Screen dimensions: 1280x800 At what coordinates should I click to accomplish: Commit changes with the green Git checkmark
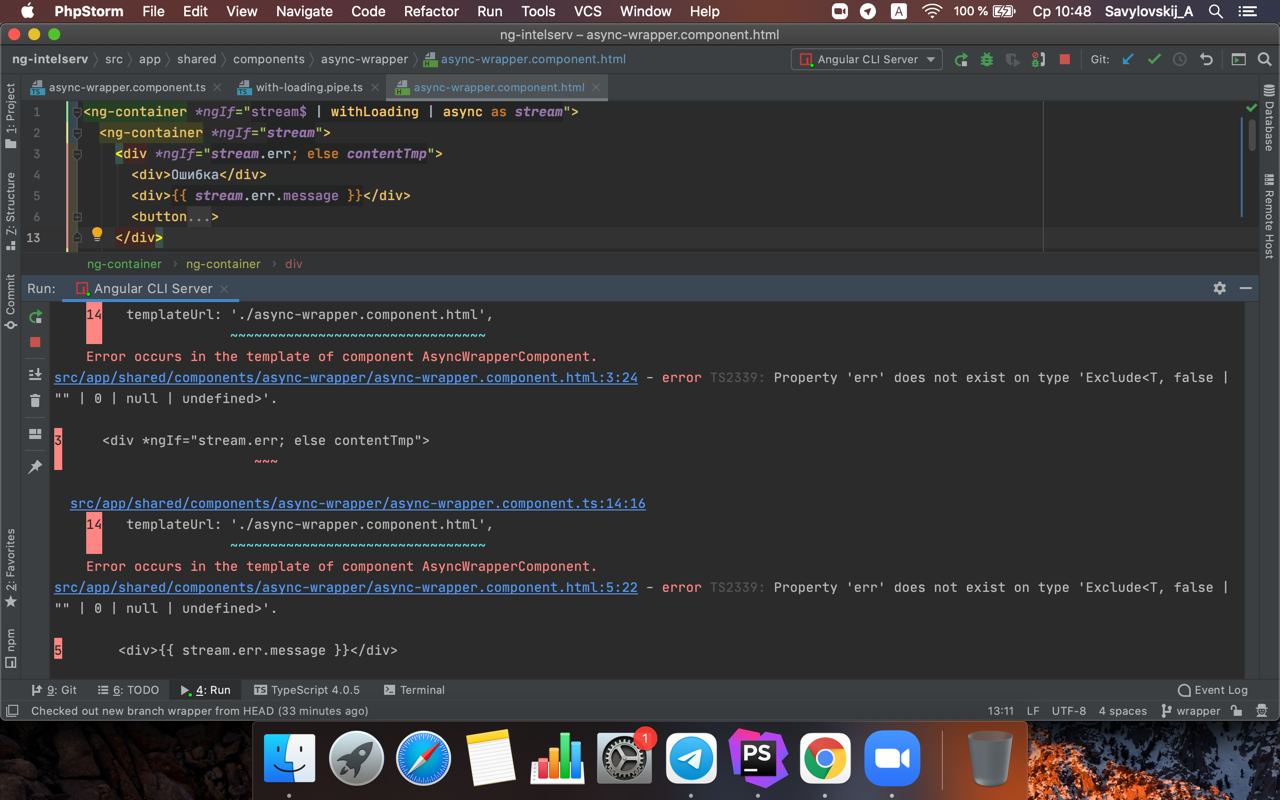[x=1154, y=59]
